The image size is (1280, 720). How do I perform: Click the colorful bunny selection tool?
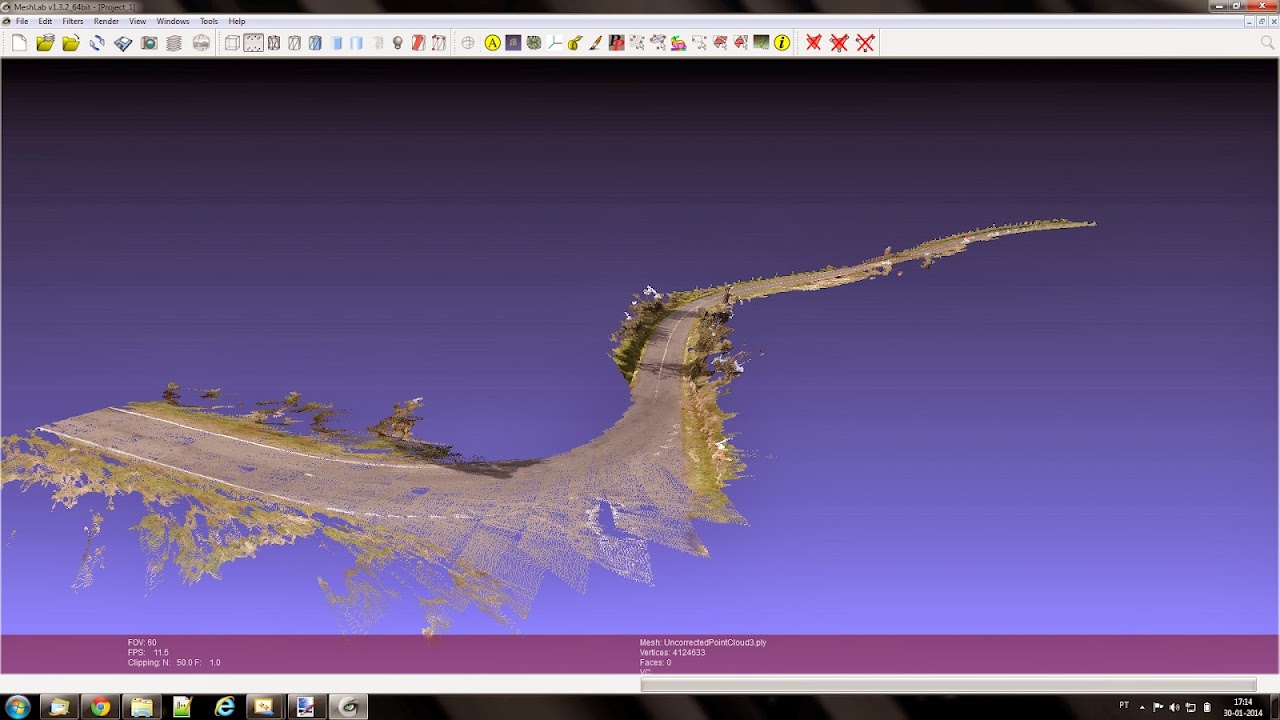[x=679, y=43]
